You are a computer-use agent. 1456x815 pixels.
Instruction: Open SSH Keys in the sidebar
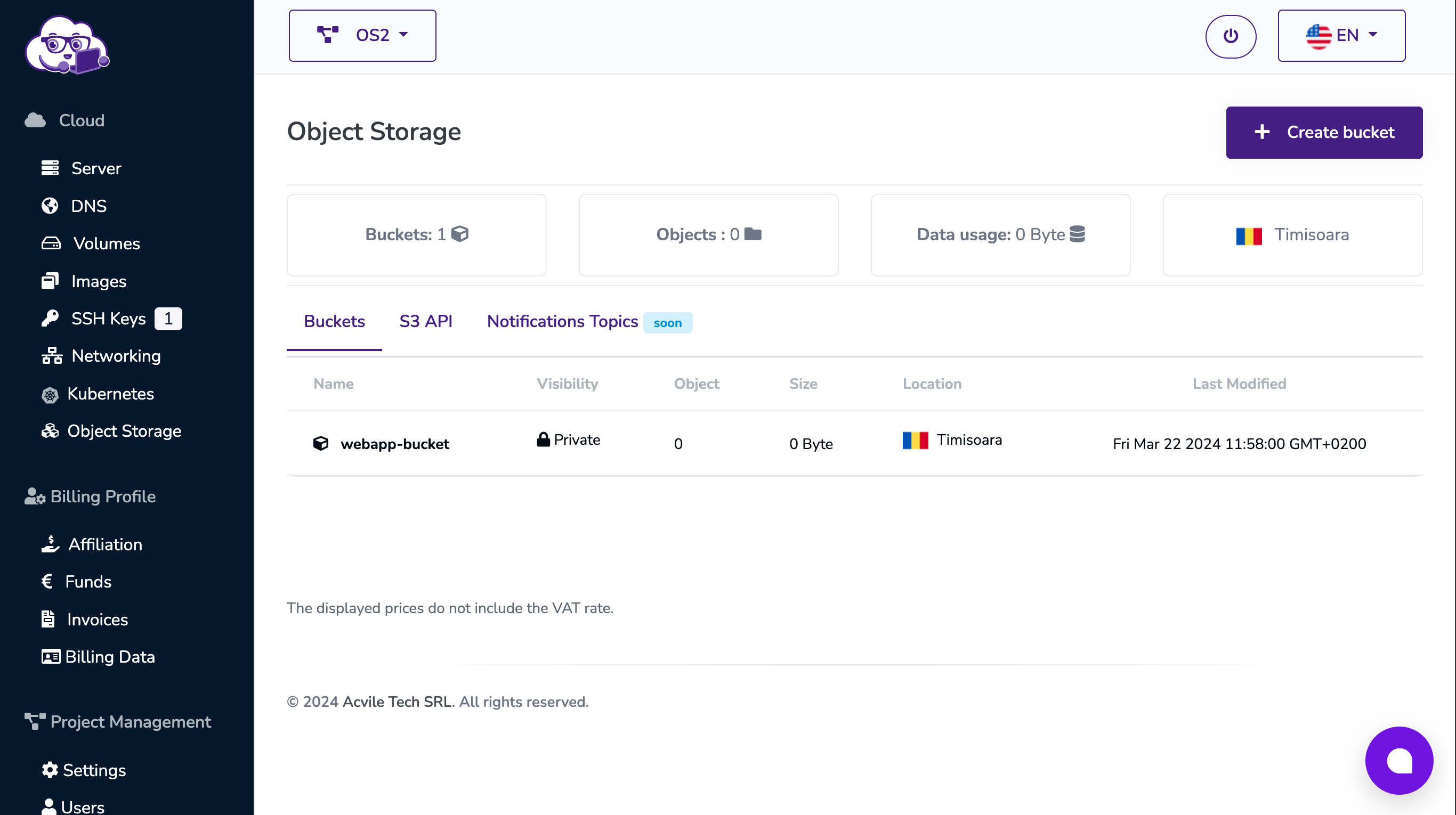pos(108,319)
